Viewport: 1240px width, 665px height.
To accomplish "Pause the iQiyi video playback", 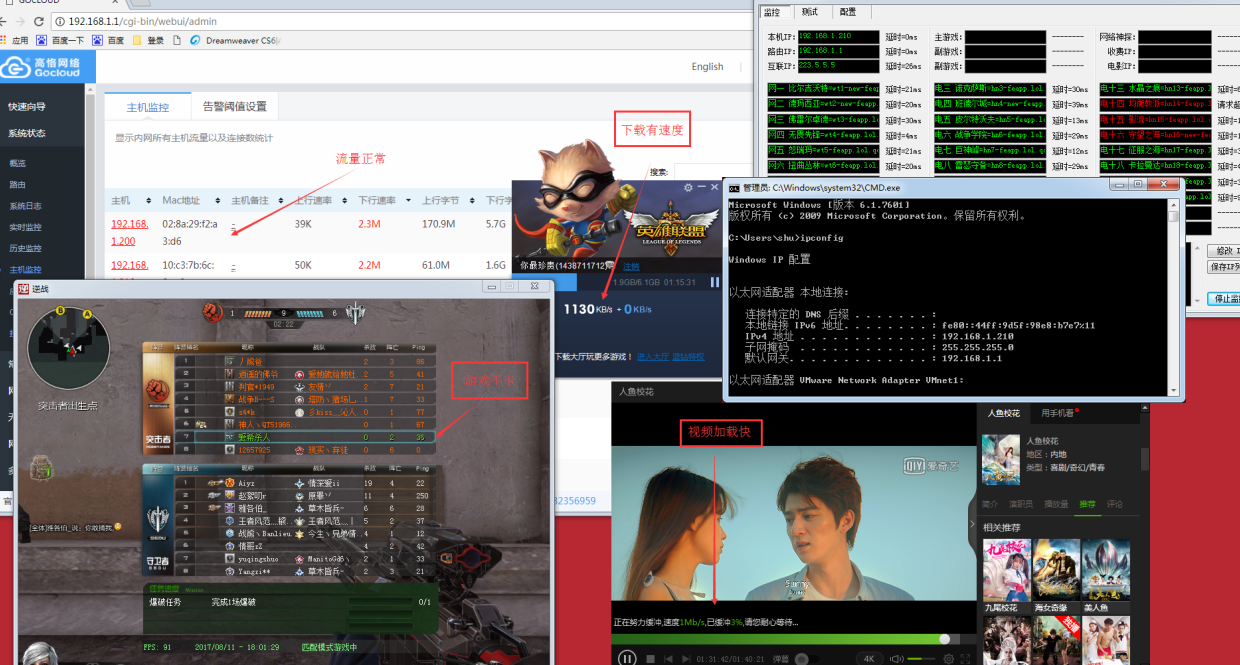I will point(627,658).
